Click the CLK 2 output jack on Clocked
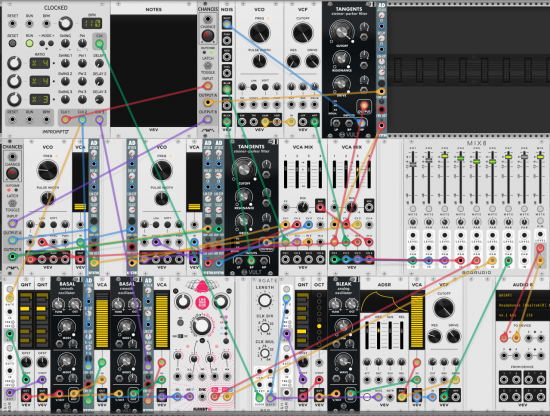This screenshot has height=416, width=550. point(82,120)
